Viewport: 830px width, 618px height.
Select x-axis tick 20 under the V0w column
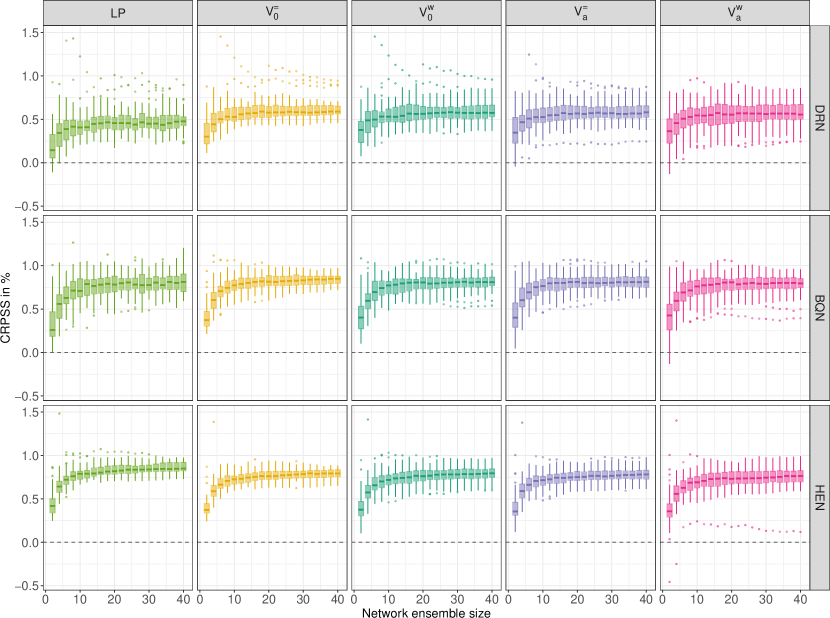click(423, 599)
